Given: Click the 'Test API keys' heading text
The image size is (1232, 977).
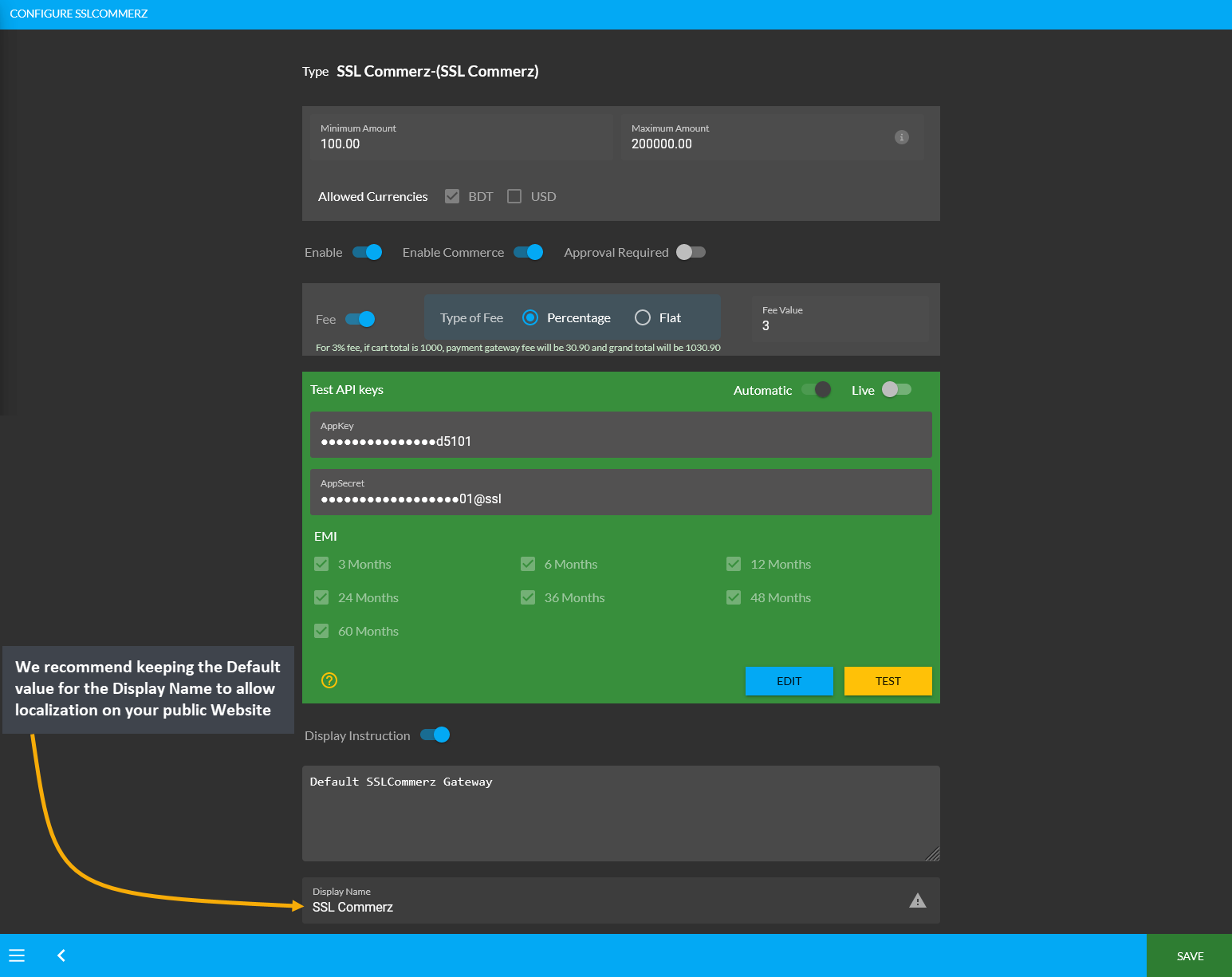Looking at the screenshot, I should pos(347,389).
